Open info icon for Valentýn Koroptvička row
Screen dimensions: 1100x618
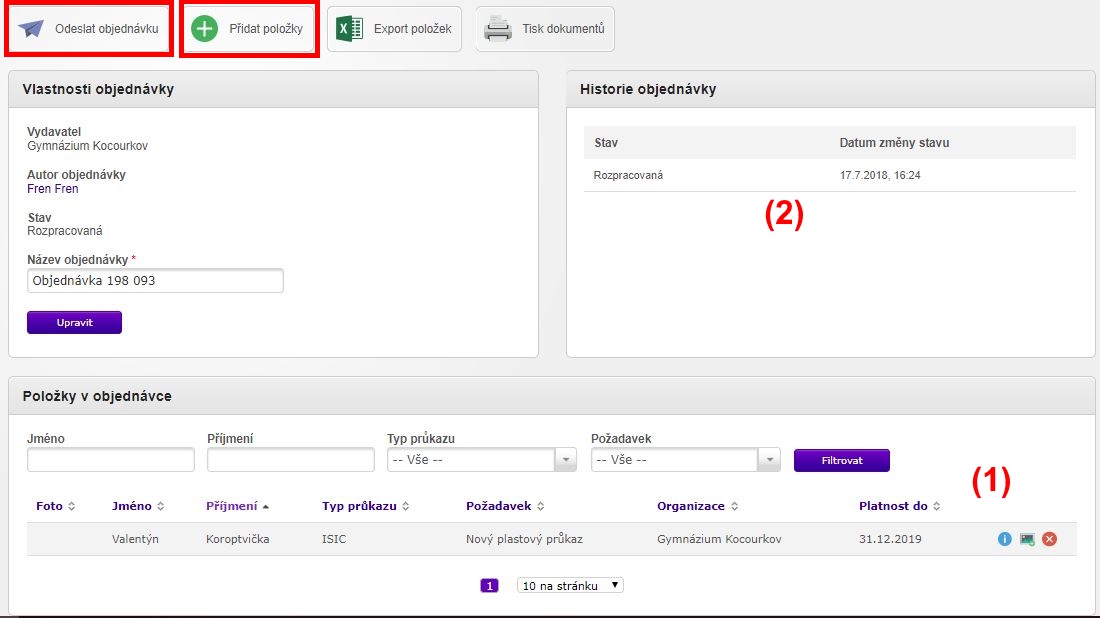[1005, 539]
